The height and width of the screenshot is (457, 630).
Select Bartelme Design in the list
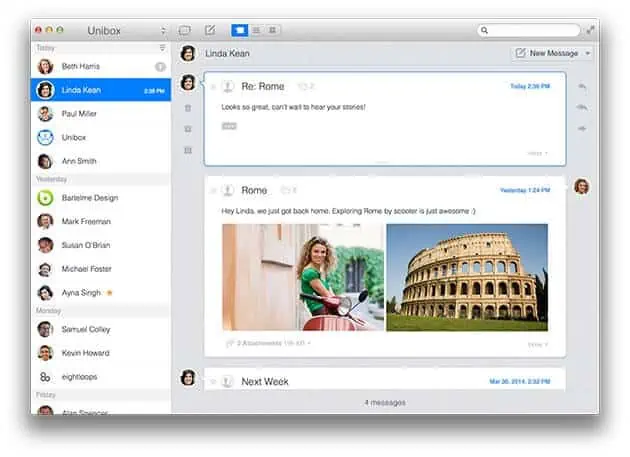click(101, 198)
